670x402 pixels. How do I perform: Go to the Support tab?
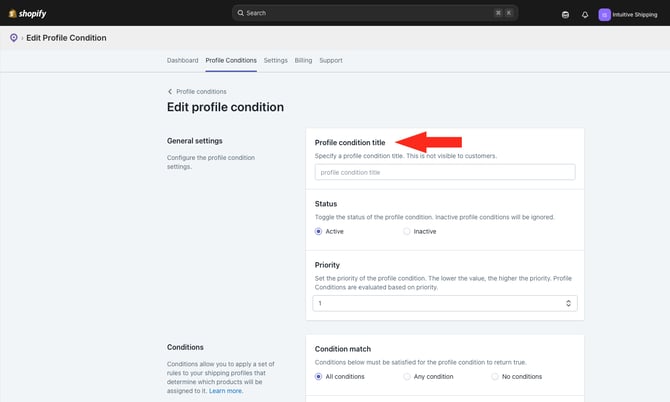[x=331, y=60]
